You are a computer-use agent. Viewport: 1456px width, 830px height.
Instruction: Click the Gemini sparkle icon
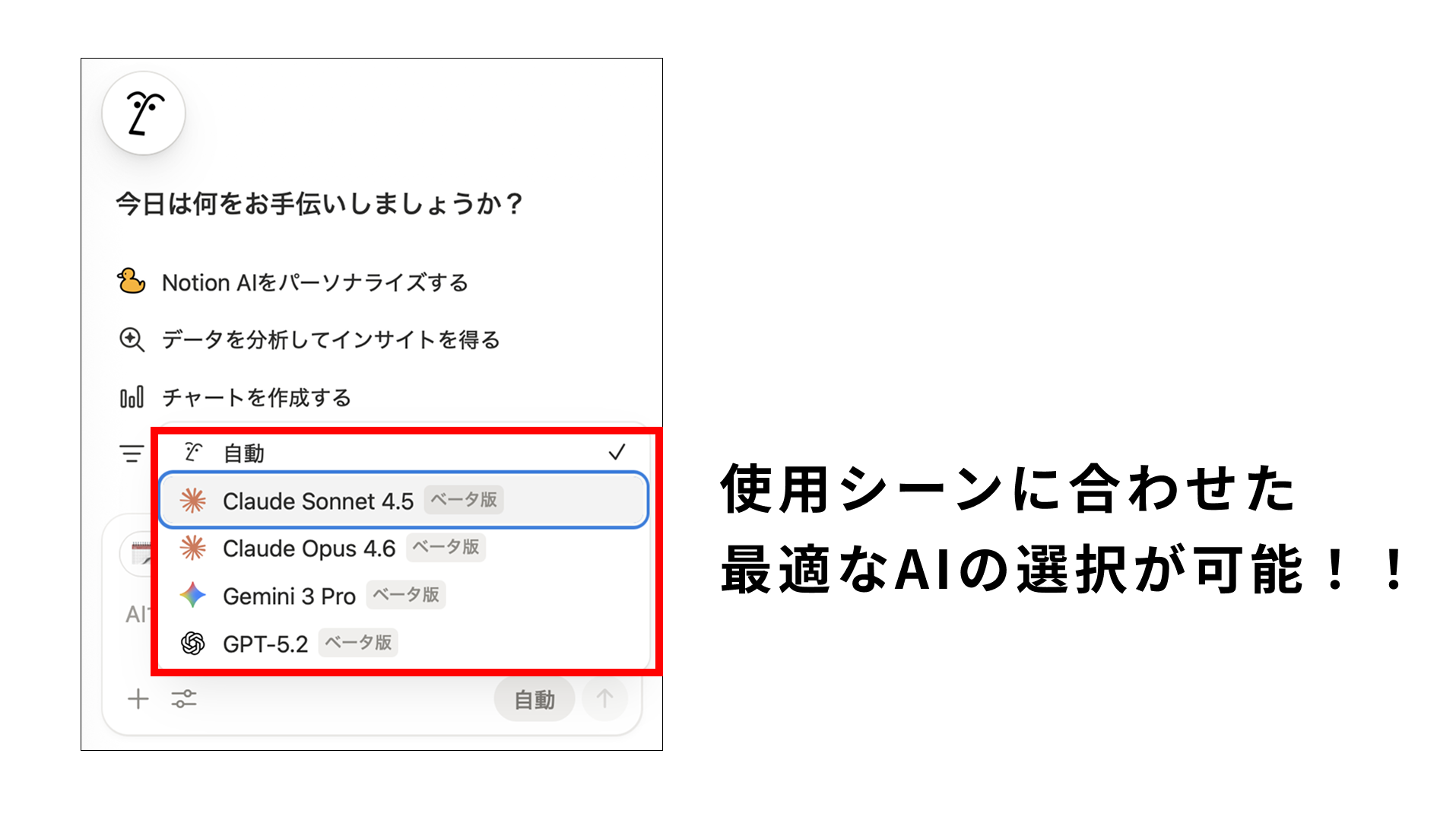(193, 596)
